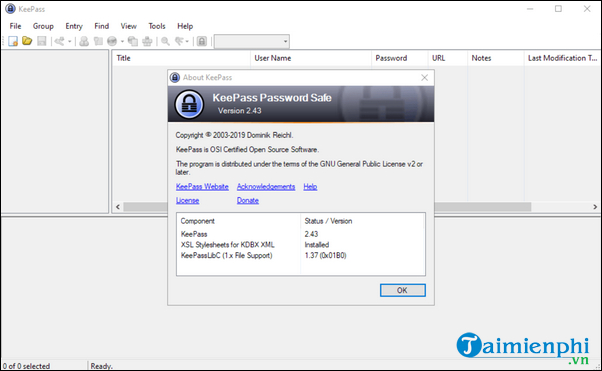Image resolution: width=602 pixels, height=371 pixels.
Task: Open the Acknowledgements link
Action: pos(266,187)
